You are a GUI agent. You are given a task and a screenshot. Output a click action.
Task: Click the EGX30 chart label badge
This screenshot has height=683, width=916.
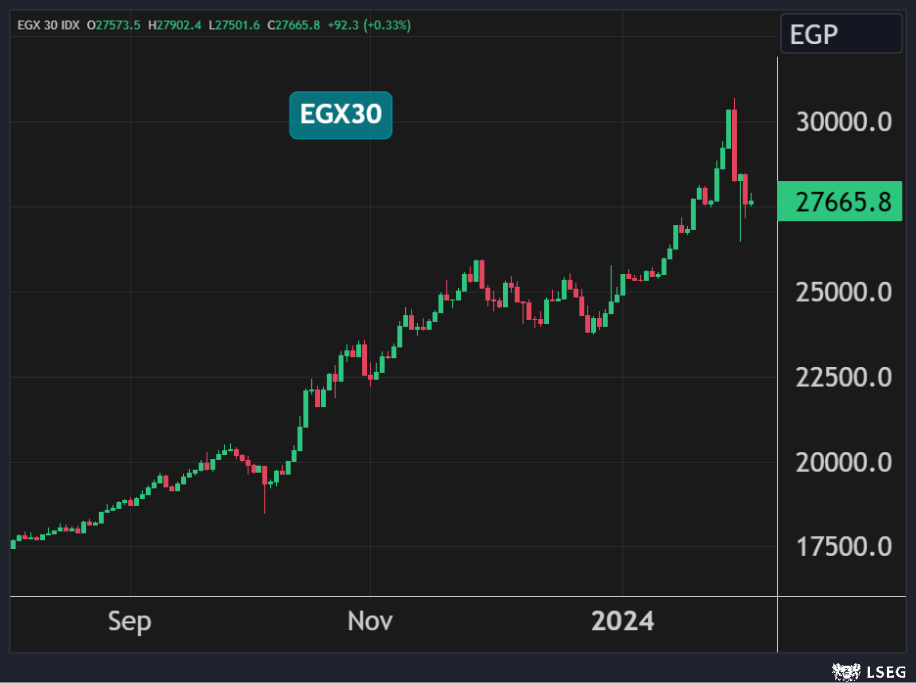click(341, 115)
